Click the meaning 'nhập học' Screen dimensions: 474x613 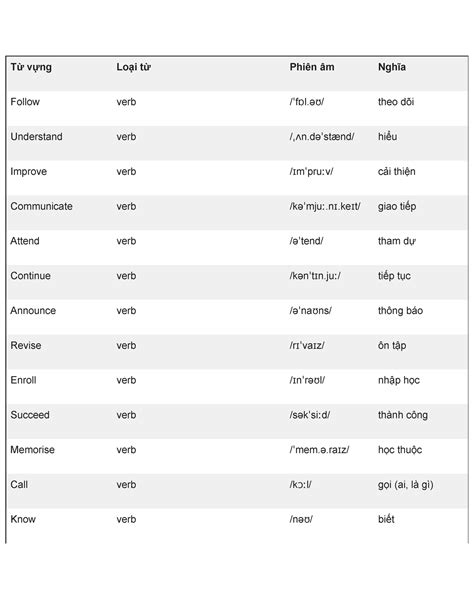(399, 380)
